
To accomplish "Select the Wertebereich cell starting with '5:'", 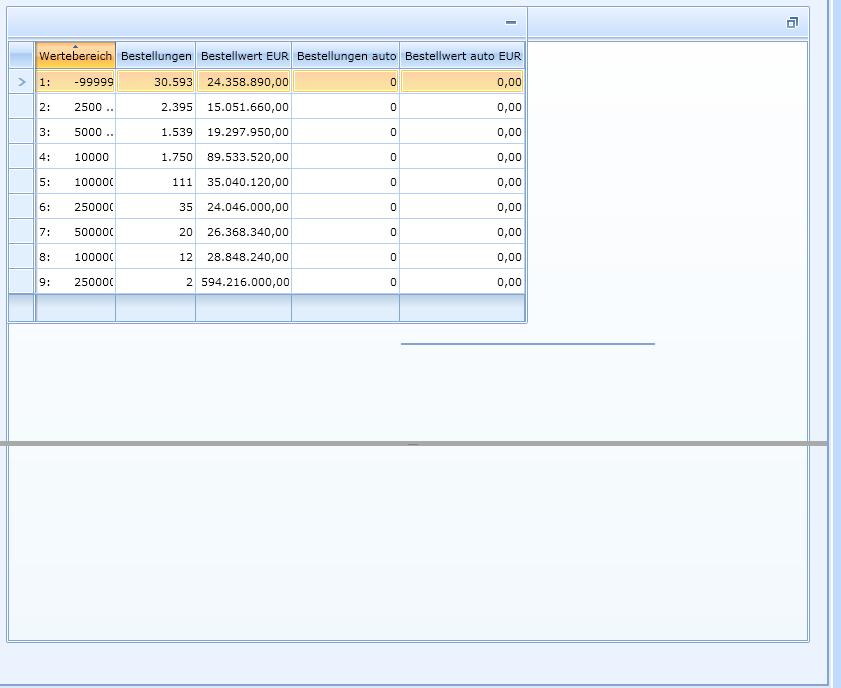I will point(76,182).
